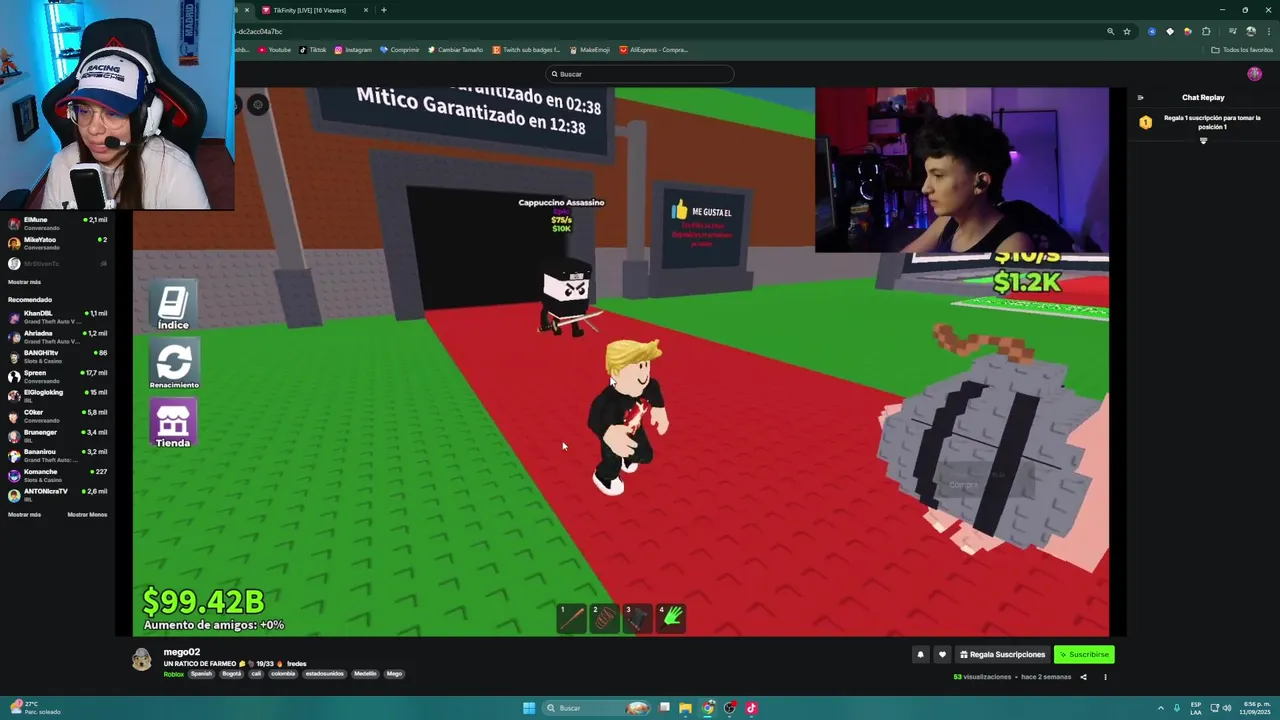The height and width of the screenshot is (720, 1280).
Task: Open Todos los favoritos folder
Action: 1242,50
